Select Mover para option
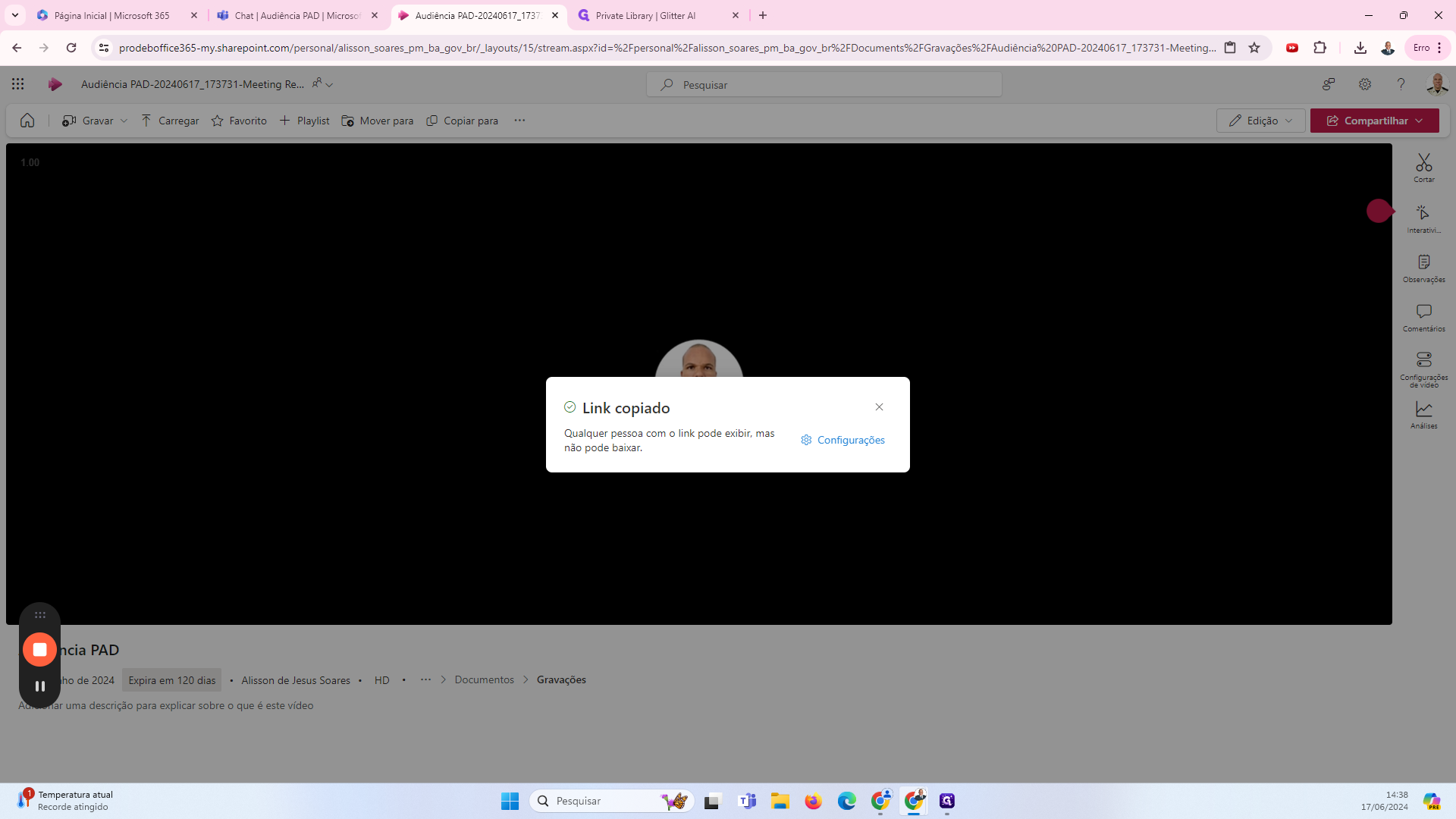The height and width of the screenshot is (819, 1456). click(378, 121)
